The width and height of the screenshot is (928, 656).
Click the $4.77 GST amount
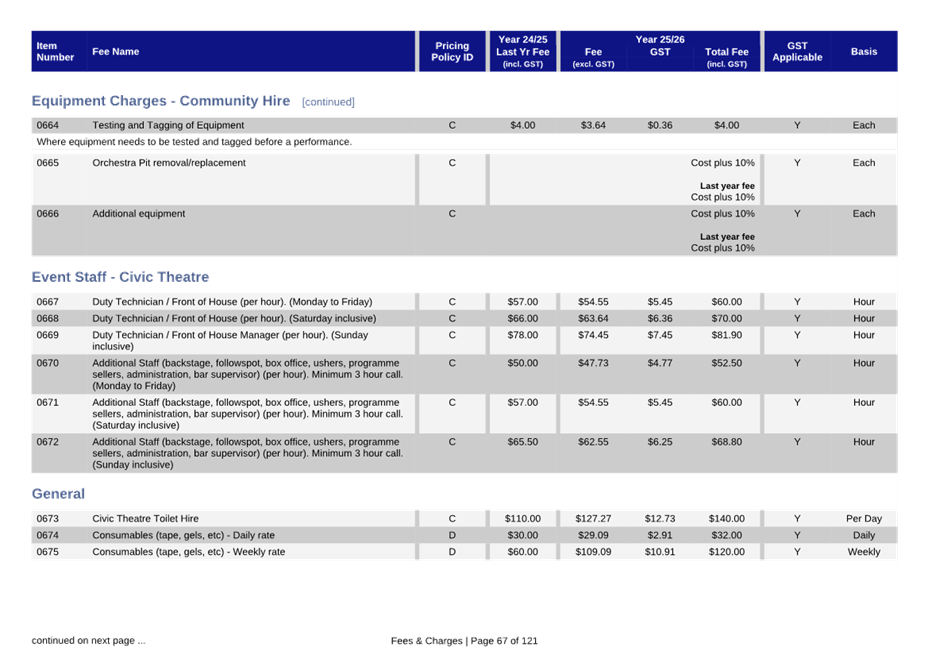point(660,363)
